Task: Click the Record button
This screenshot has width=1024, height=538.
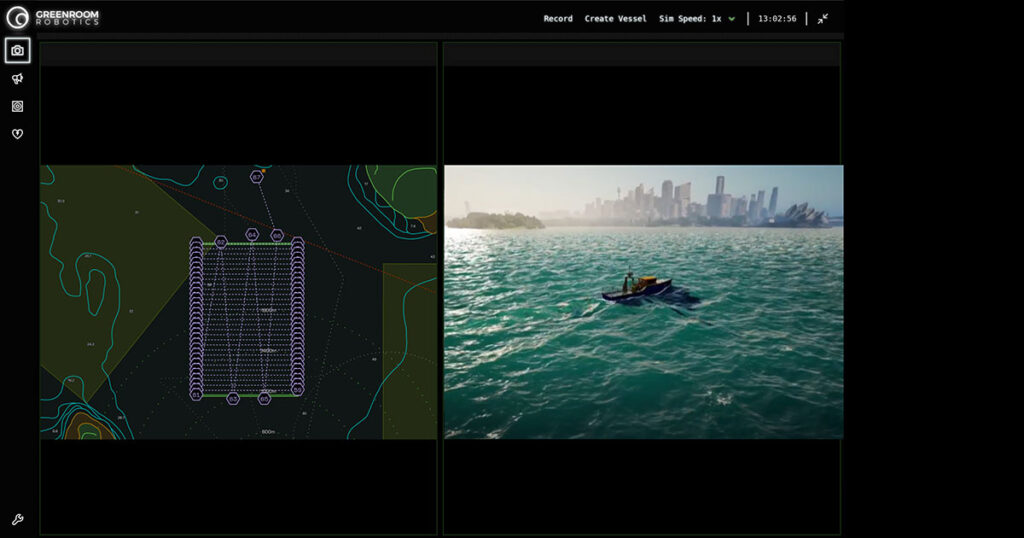Action: pyautogui.click(x=558, y=19)
